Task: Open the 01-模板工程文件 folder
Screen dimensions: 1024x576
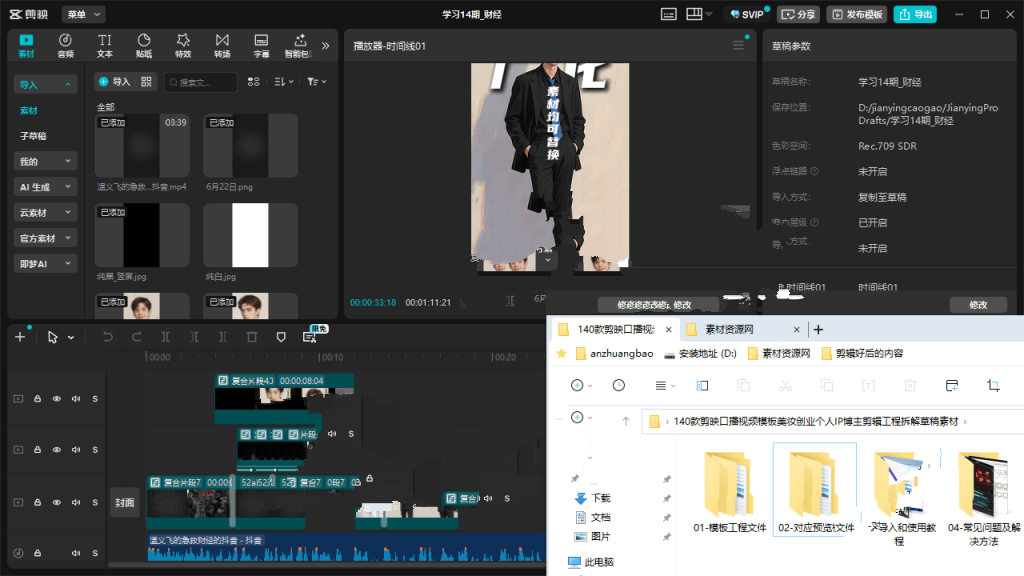Action: 729,494
